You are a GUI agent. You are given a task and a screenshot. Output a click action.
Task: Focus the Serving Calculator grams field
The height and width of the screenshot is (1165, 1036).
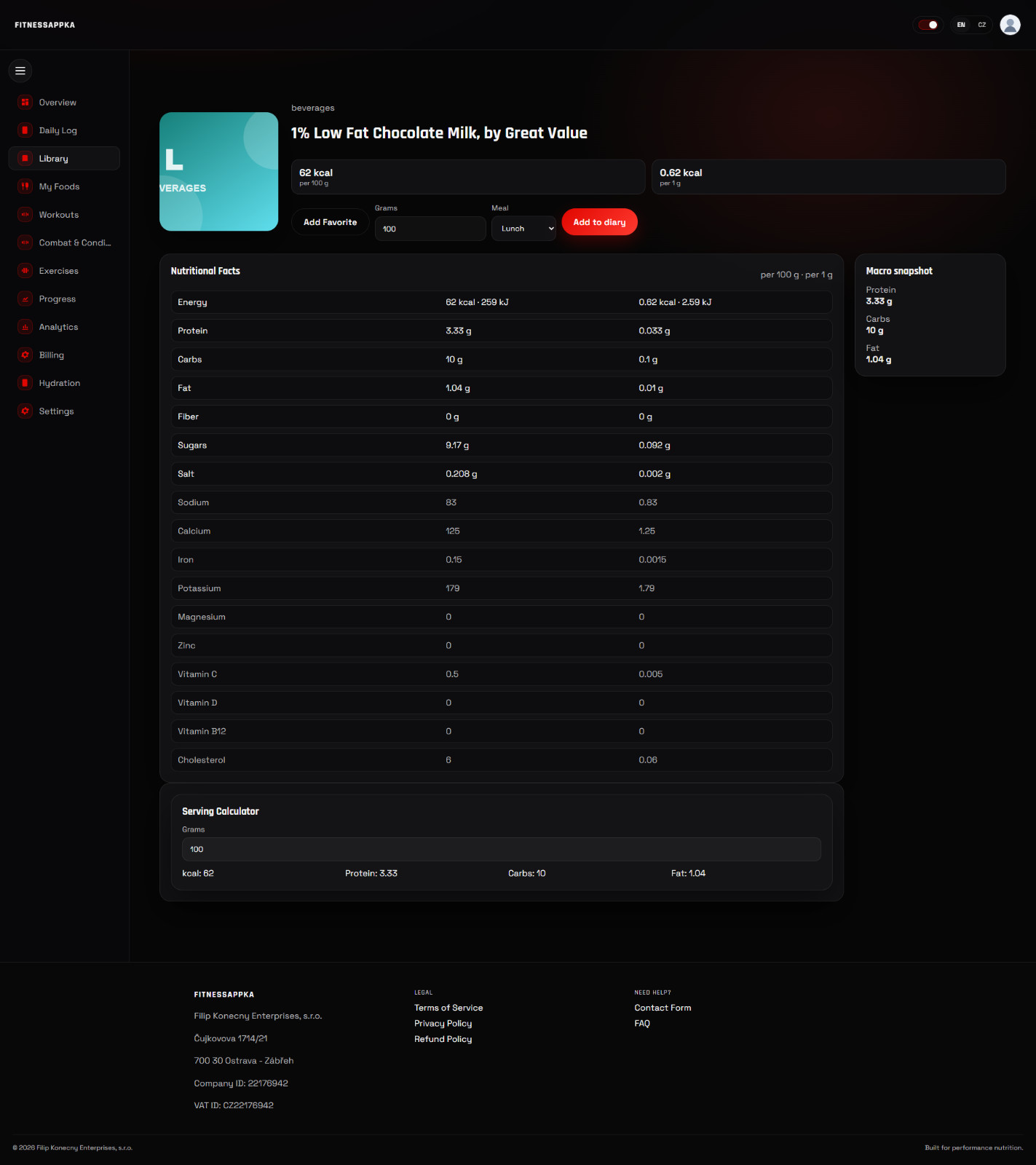pos(502,849)
